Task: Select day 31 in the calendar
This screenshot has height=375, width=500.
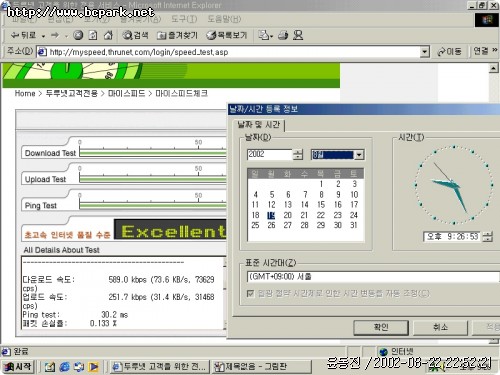Action: pos(354,225)
